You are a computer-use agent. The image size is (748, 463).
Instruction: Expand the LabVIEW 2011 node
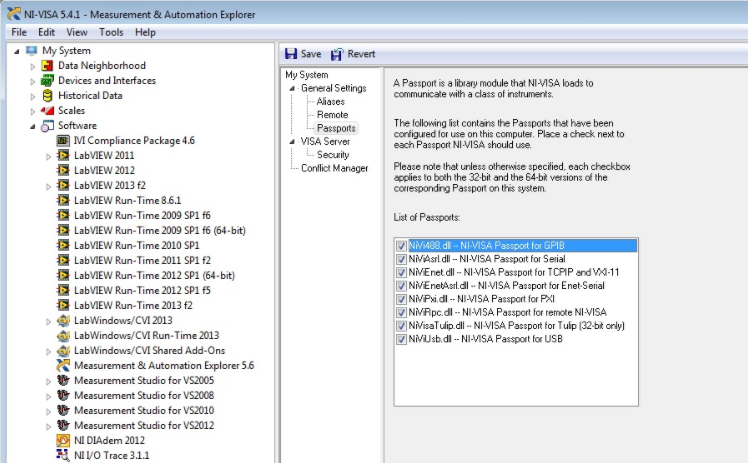click(x=48, y=156)
